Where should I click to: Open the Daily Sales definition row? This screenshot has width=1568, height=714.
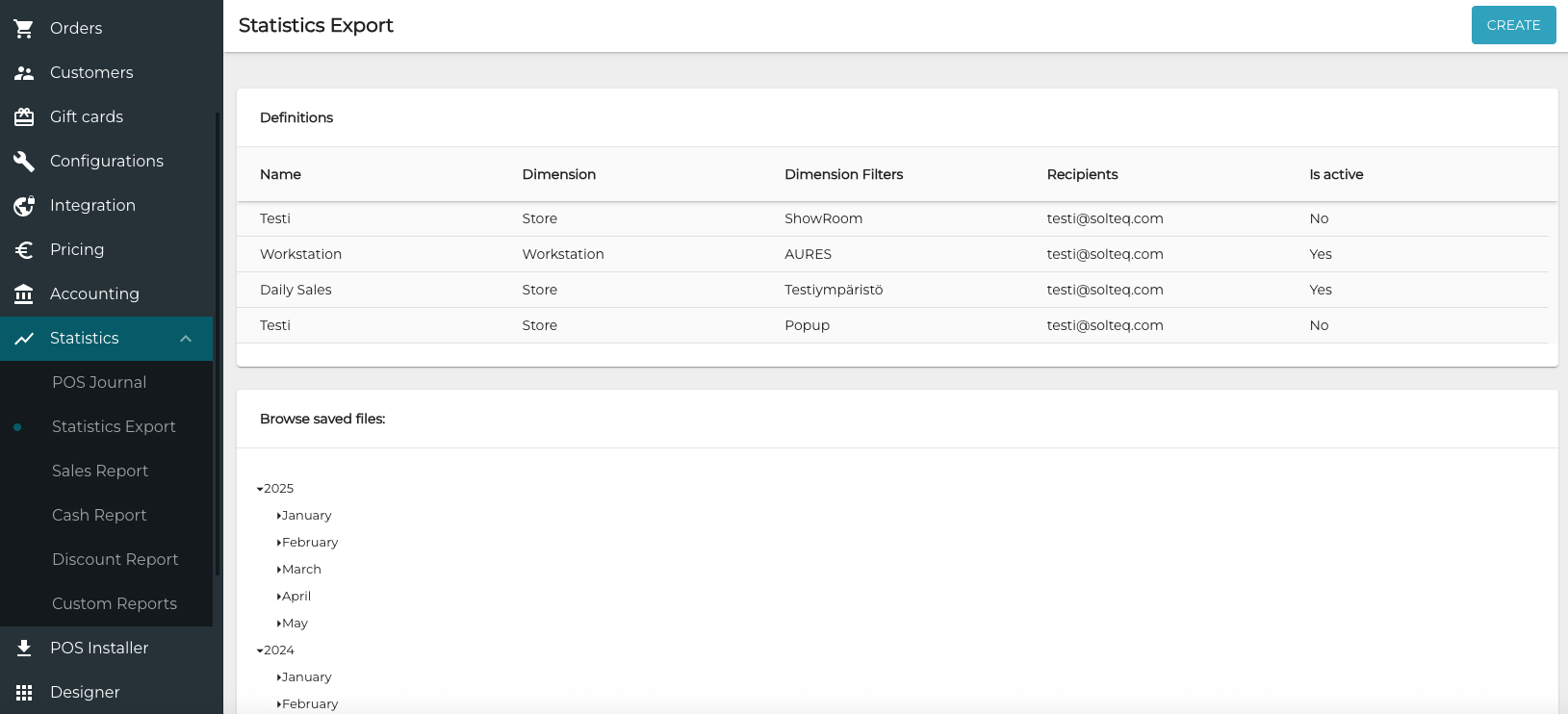(296, 290)
